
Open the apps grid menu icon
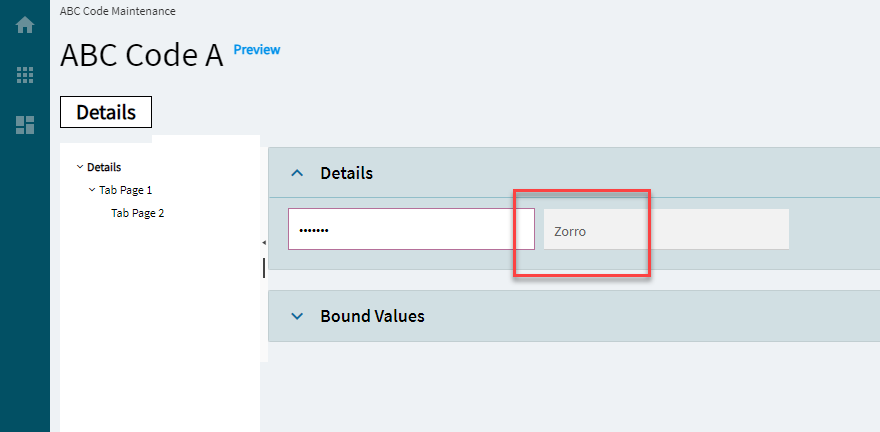tap(25, 75)
